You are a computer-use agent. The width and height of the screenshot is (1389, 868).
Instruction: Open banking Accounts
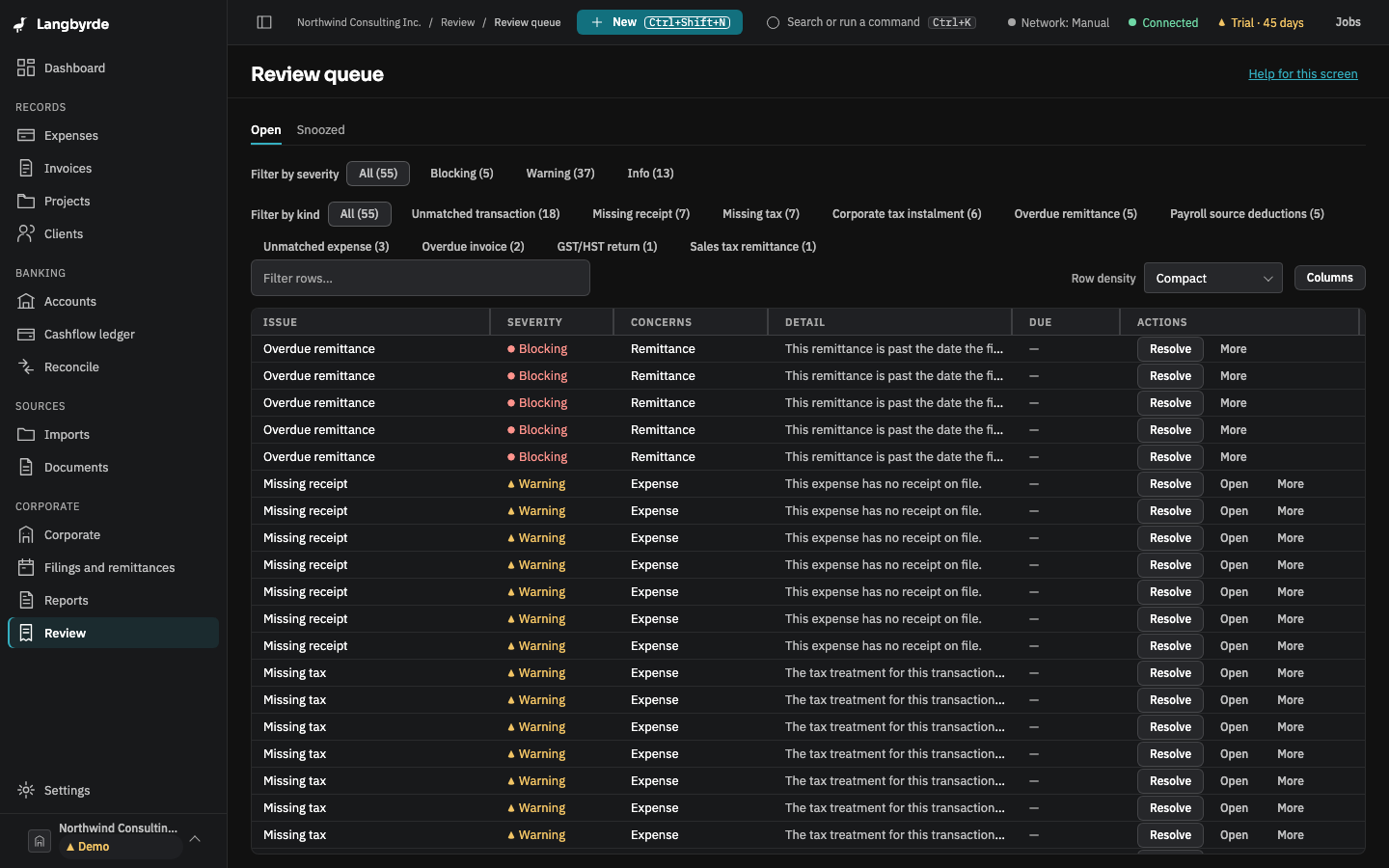[113, 301]
